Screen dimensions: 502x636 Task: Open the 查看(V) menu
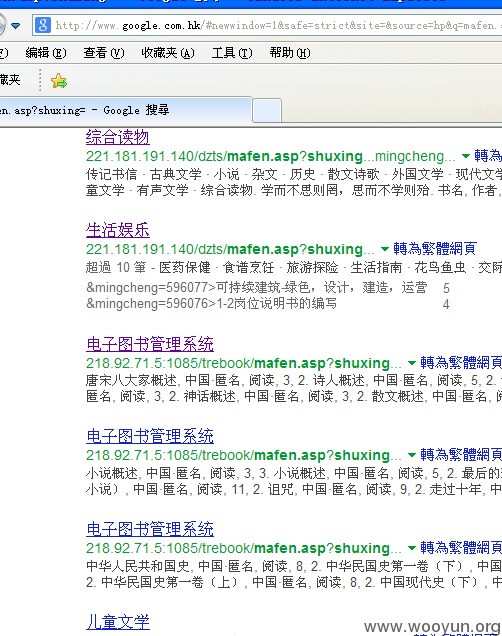coord(104,53)
